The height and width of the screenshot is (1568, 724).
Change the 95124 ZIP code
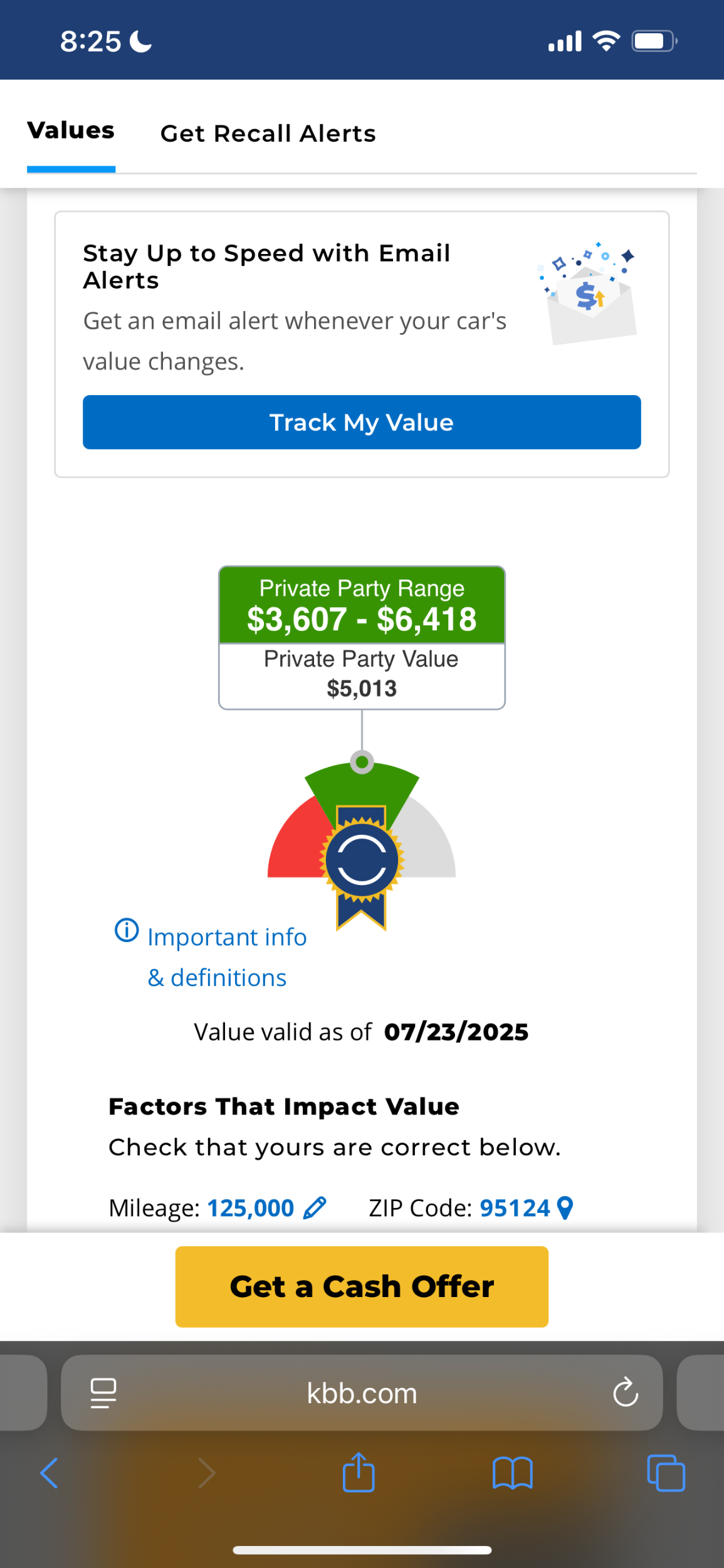(515, 1208)
